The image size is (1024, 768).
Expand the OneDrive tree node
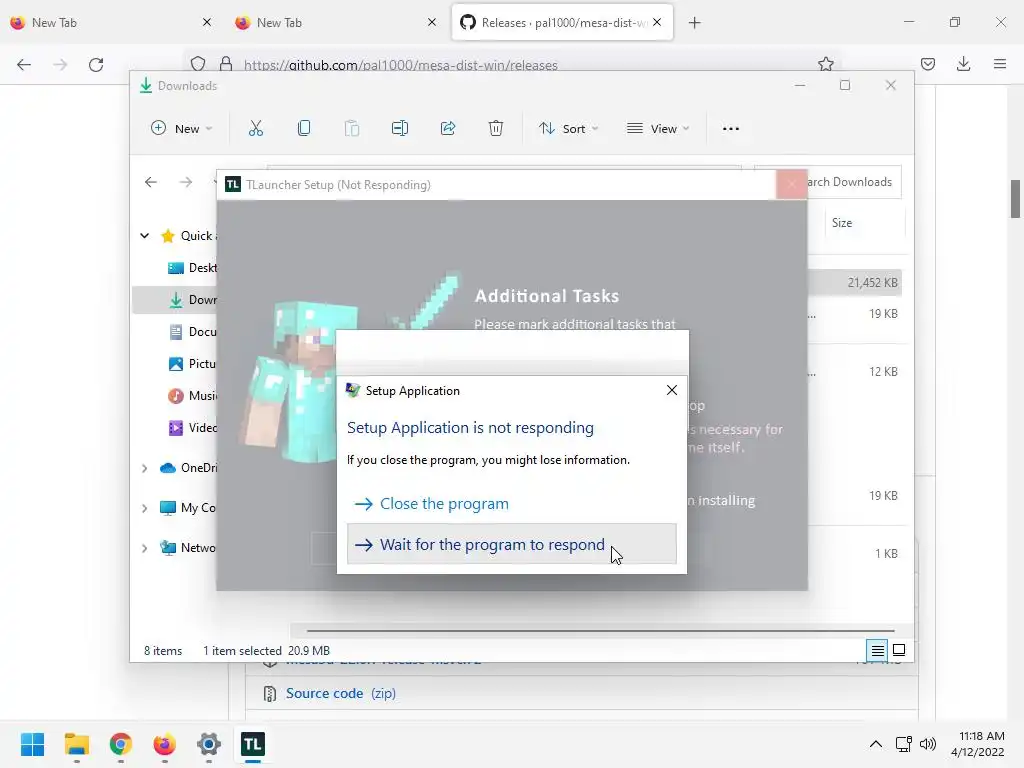144,468
